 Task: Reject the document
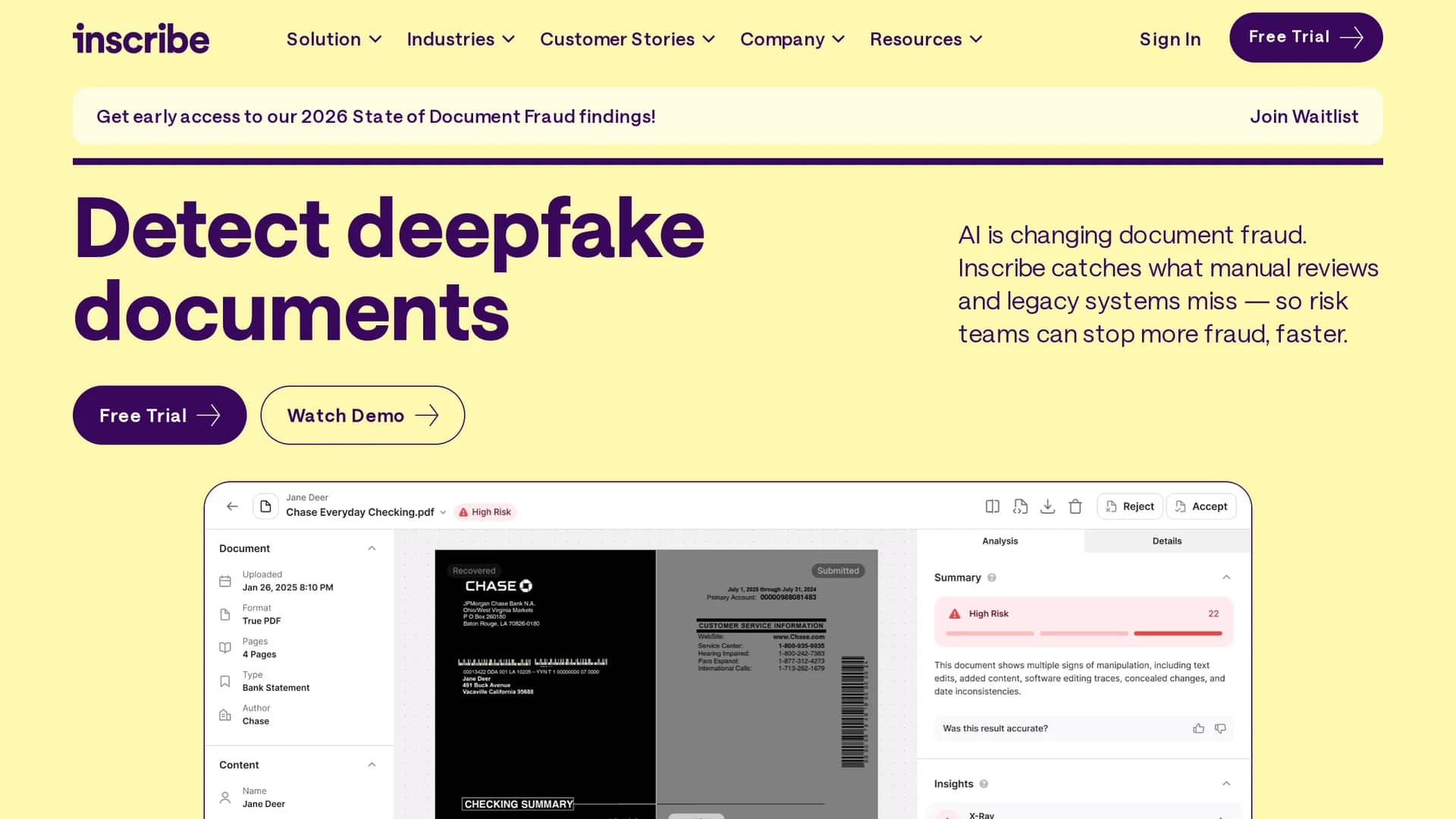[1130, 507]
